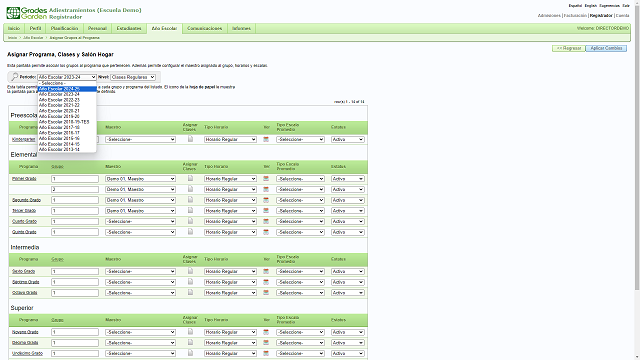The height and width of the screenshot is (360, 640).
Task: Open the calendar icon in the Séptimo Grado row
Action: [266, 282]
